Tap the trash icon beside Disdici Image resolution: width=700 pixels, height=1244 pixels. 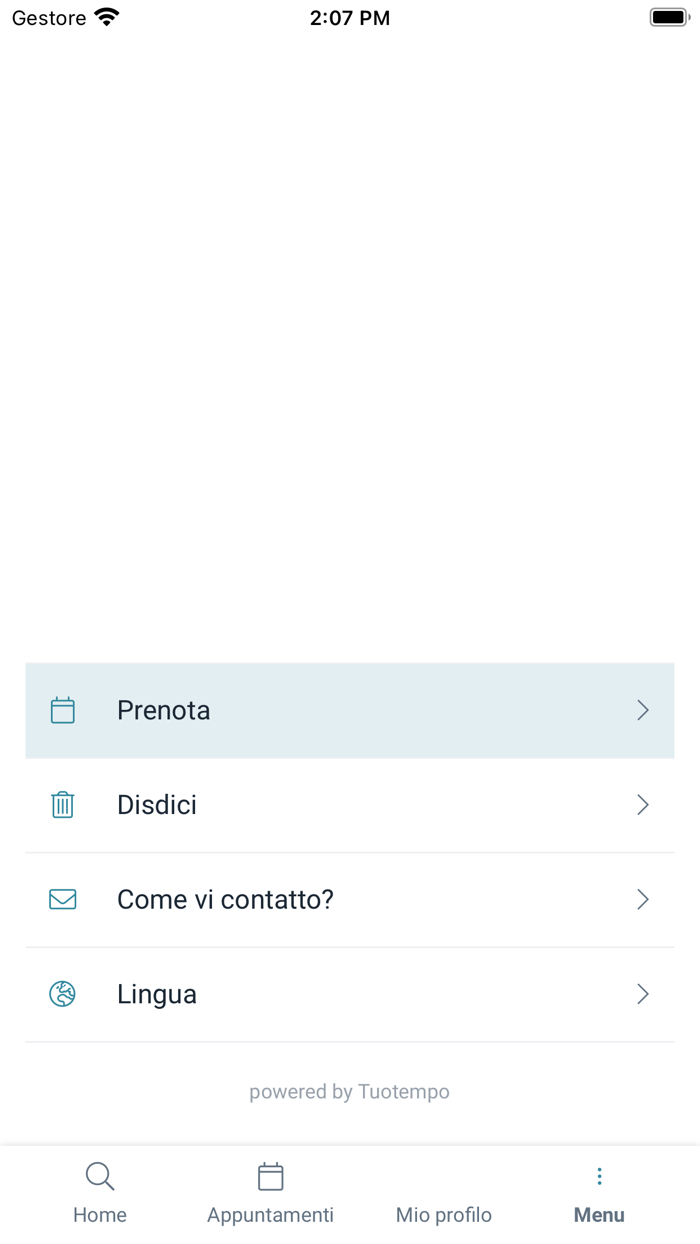(x=63, y=805)
